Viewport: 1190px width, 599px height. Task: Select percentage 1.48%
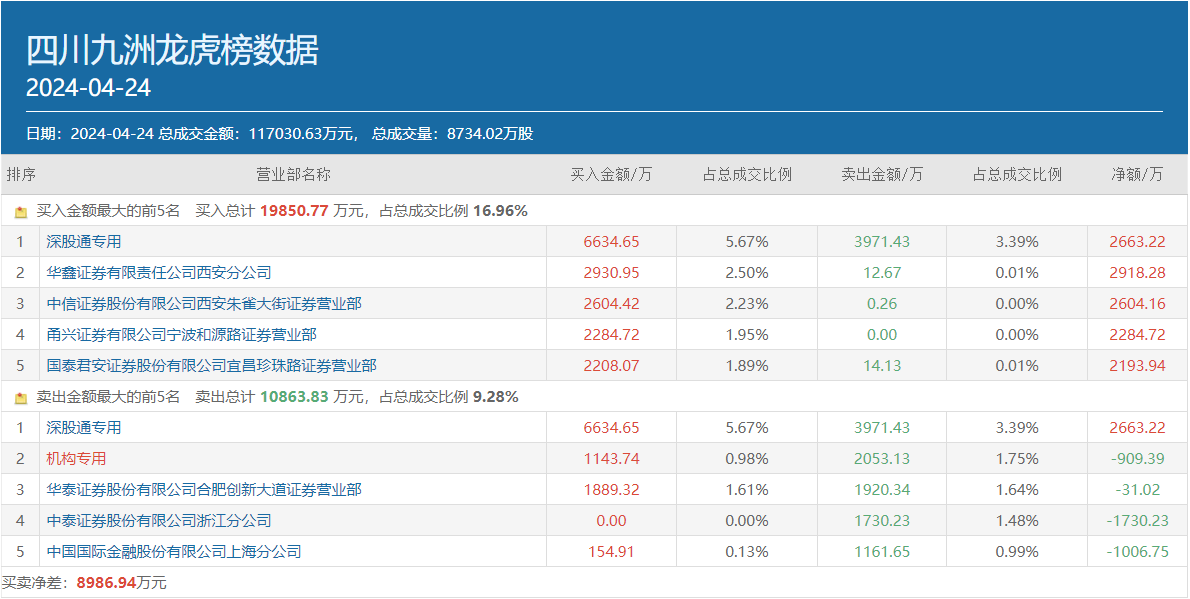1017,521
